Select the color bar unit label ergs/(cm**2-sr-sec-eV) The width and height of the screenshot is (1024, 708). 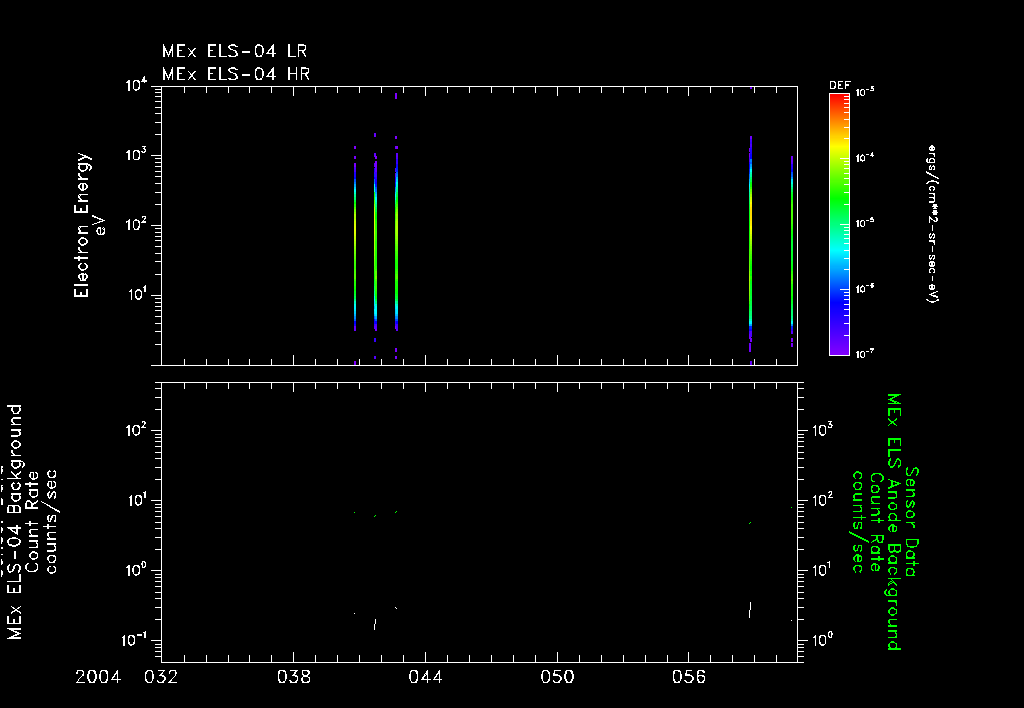(931, 224)
